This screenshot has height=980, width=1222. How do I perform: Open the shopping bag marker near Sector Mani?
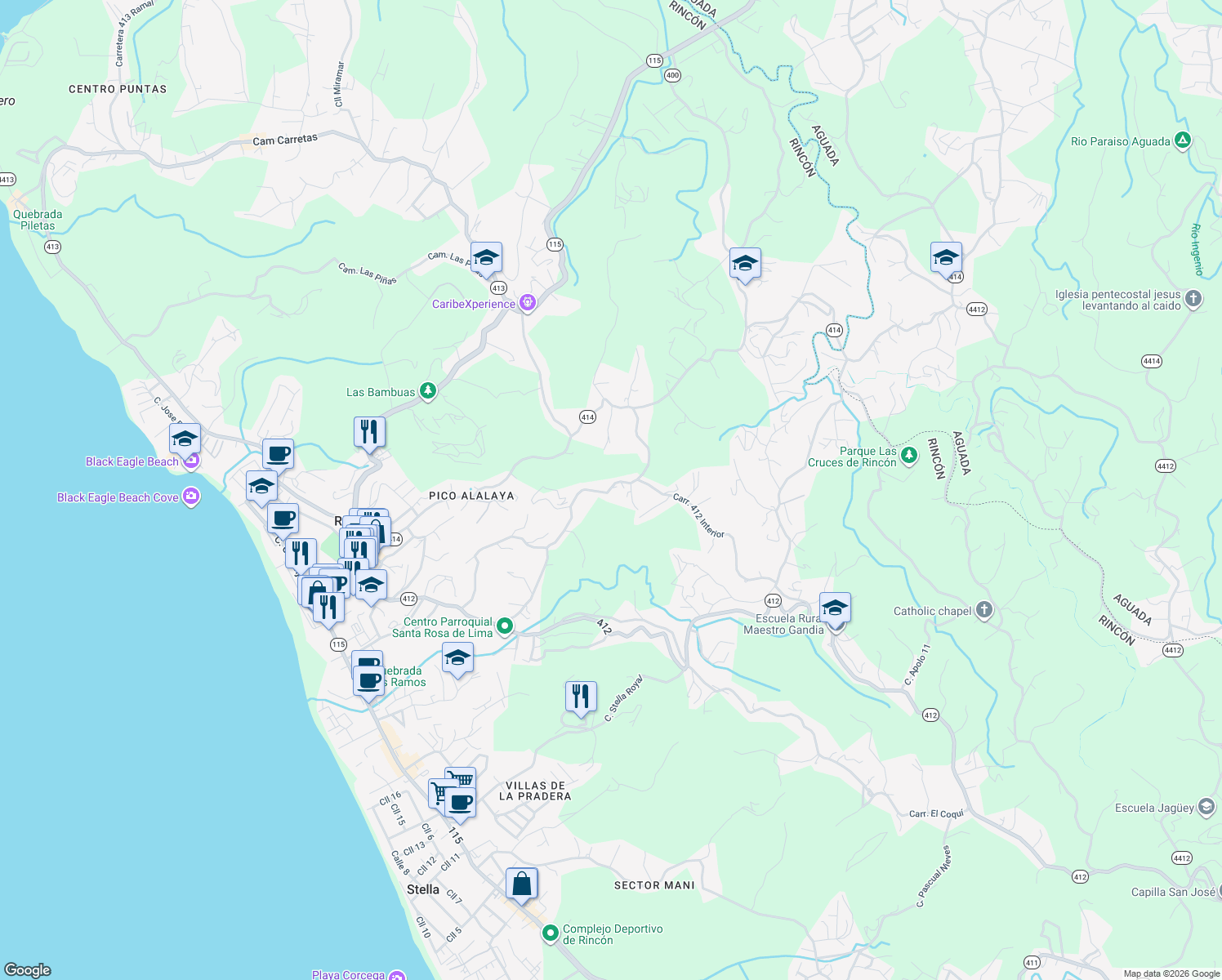[x=522, y=882]
